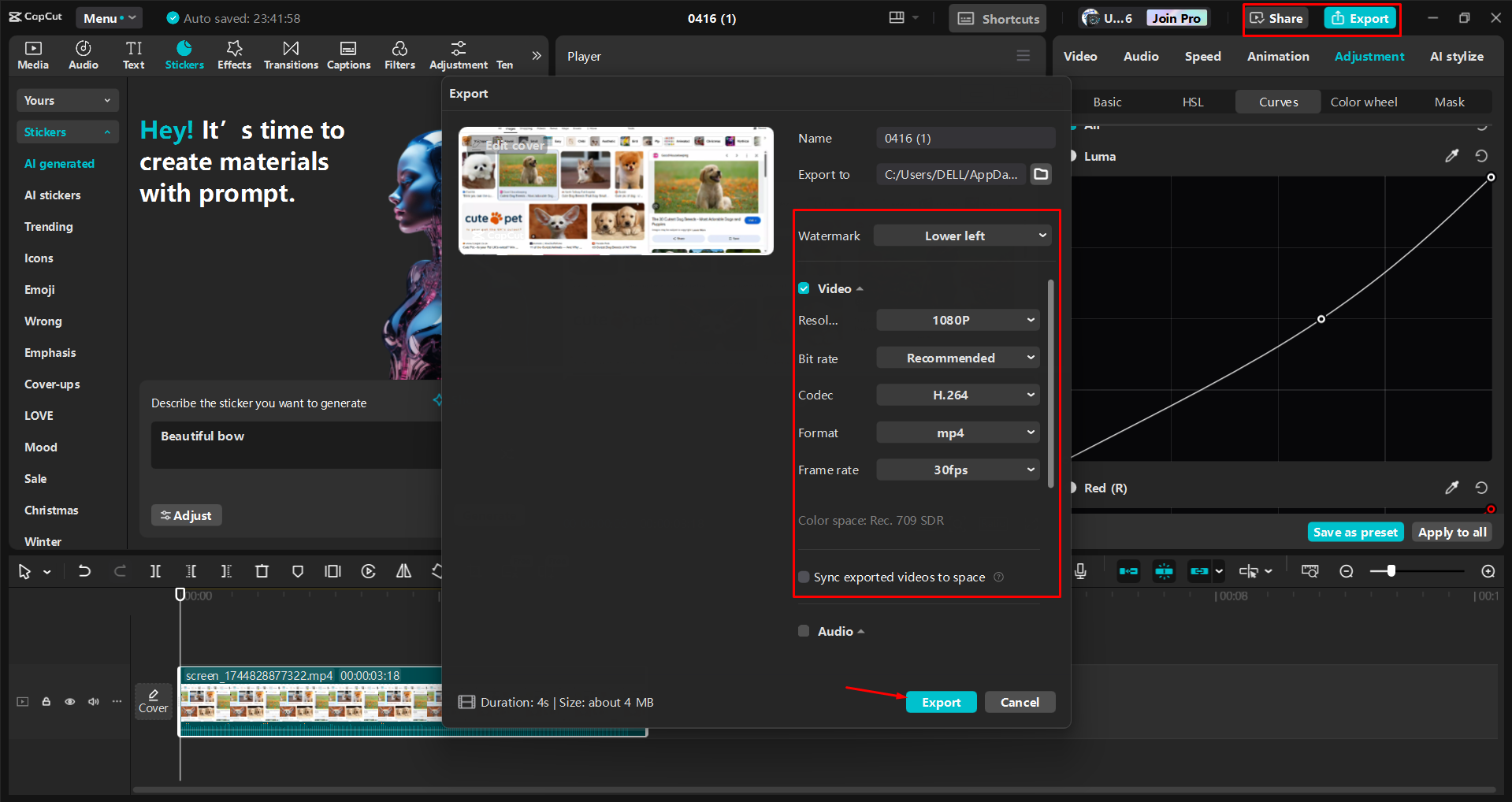
Task: Open the Captions panel
Action: (348, 54)
